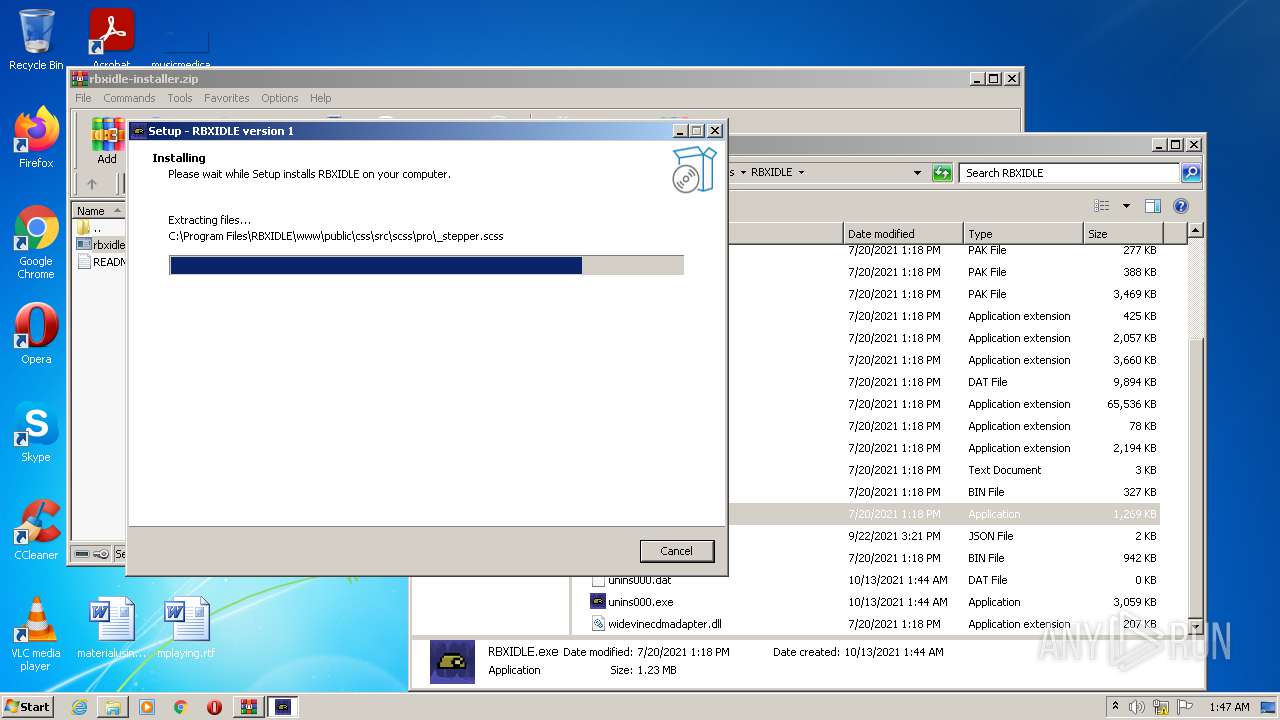This screenshot has height=720, width=1280.
Task: Refresh the Explorer folder view
Action: tap(942, 173)
